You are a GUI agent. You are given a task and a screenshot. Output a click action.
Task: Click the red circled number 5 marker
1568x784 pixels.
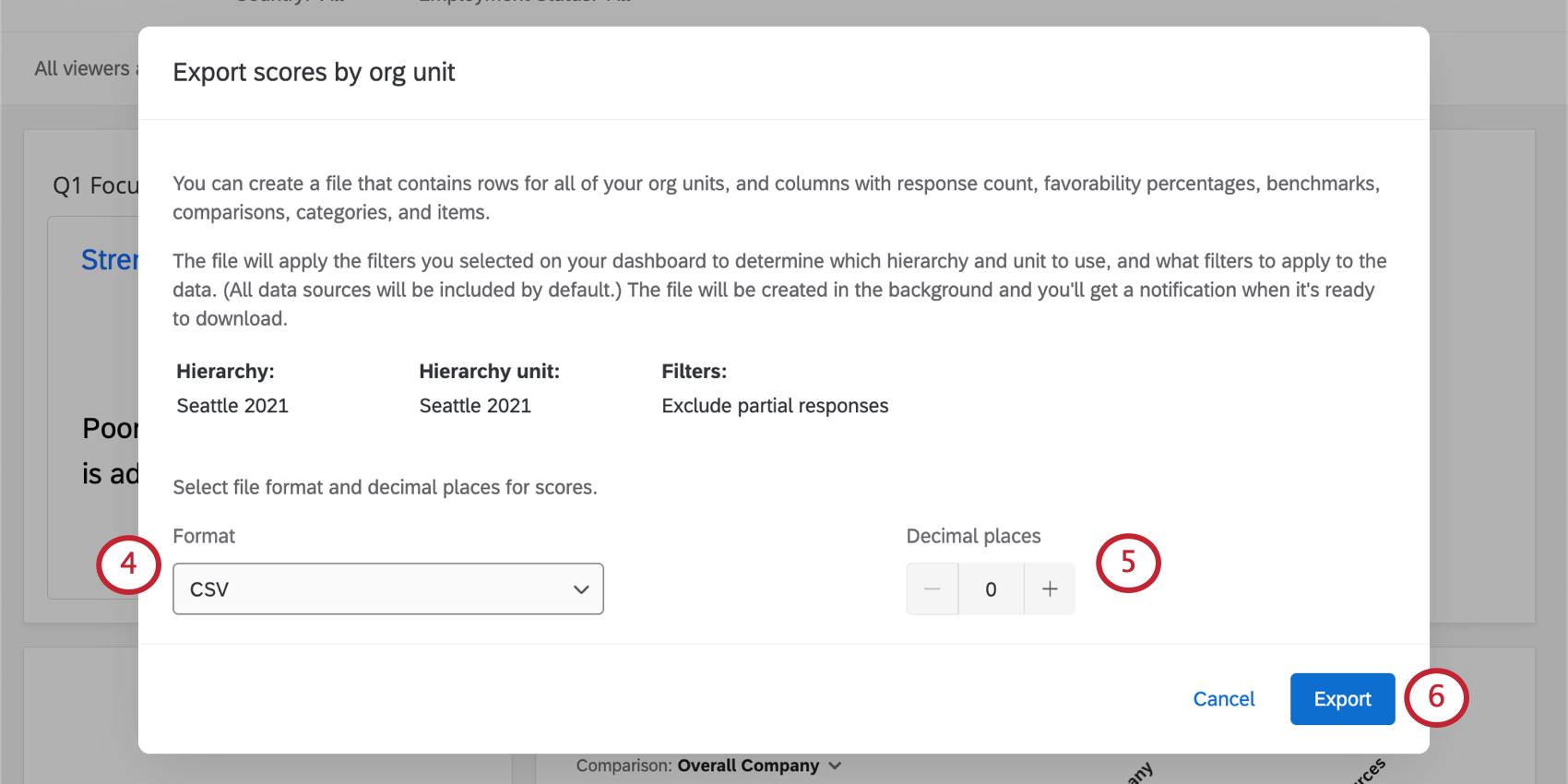[1128, 563]
